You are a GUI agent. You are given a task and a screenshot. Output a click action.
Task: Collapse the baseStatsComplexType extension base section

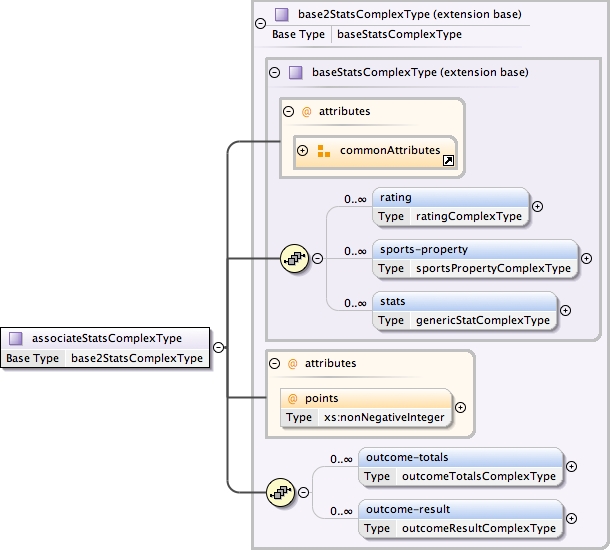point(274,72)
